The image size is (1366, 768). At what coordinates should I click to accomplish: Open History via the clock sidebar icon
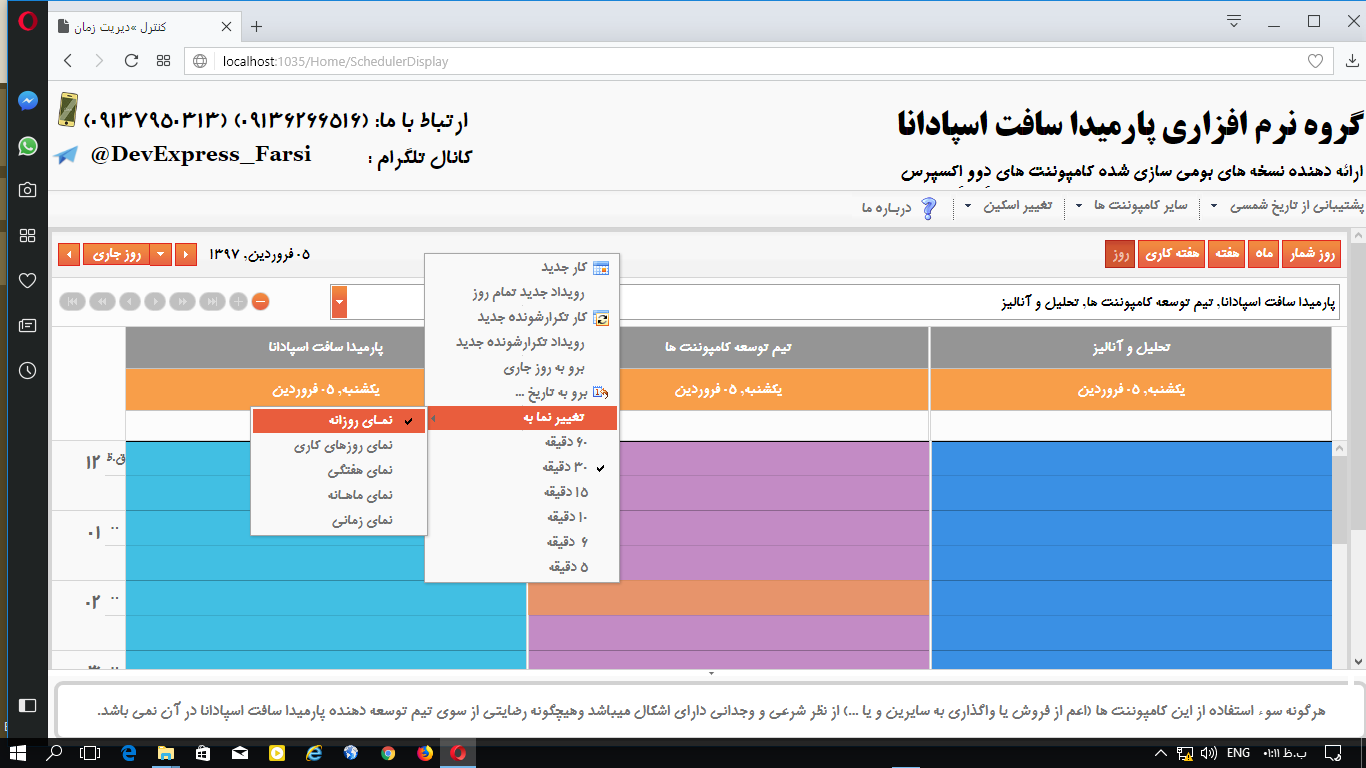27,371
